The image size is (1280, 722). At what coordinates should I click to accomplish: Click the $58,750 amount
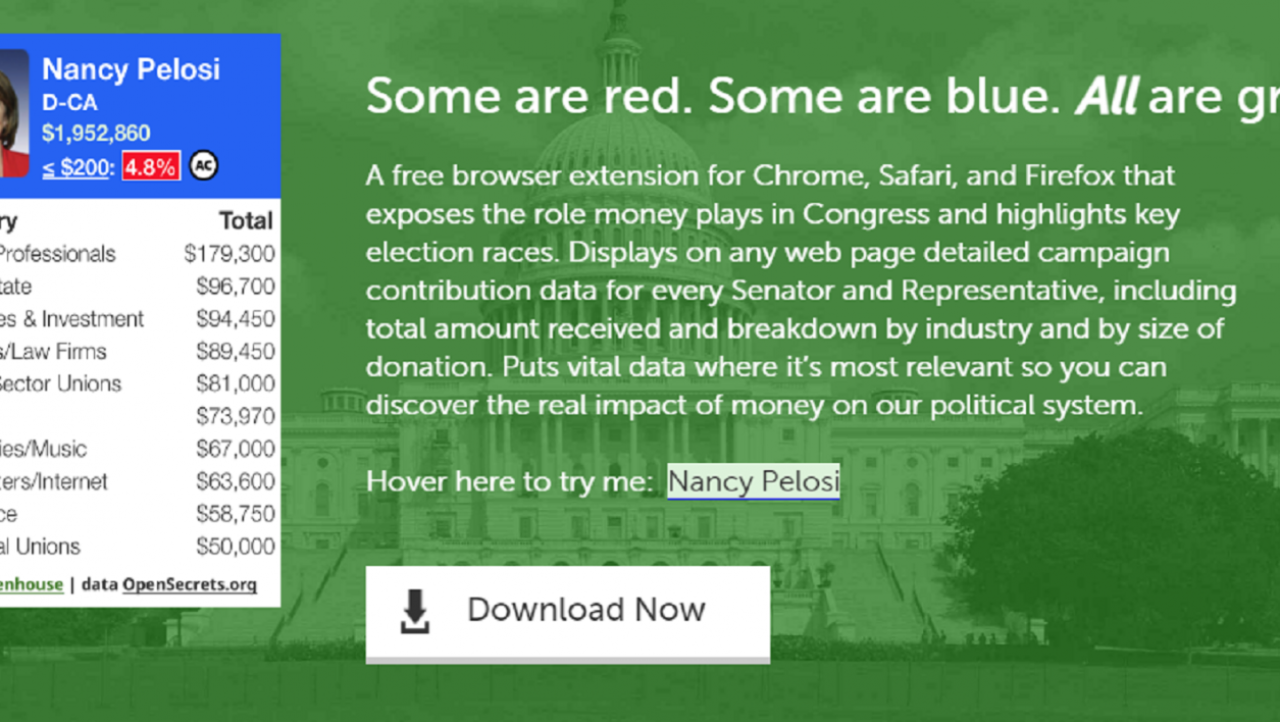coord(235,514)
